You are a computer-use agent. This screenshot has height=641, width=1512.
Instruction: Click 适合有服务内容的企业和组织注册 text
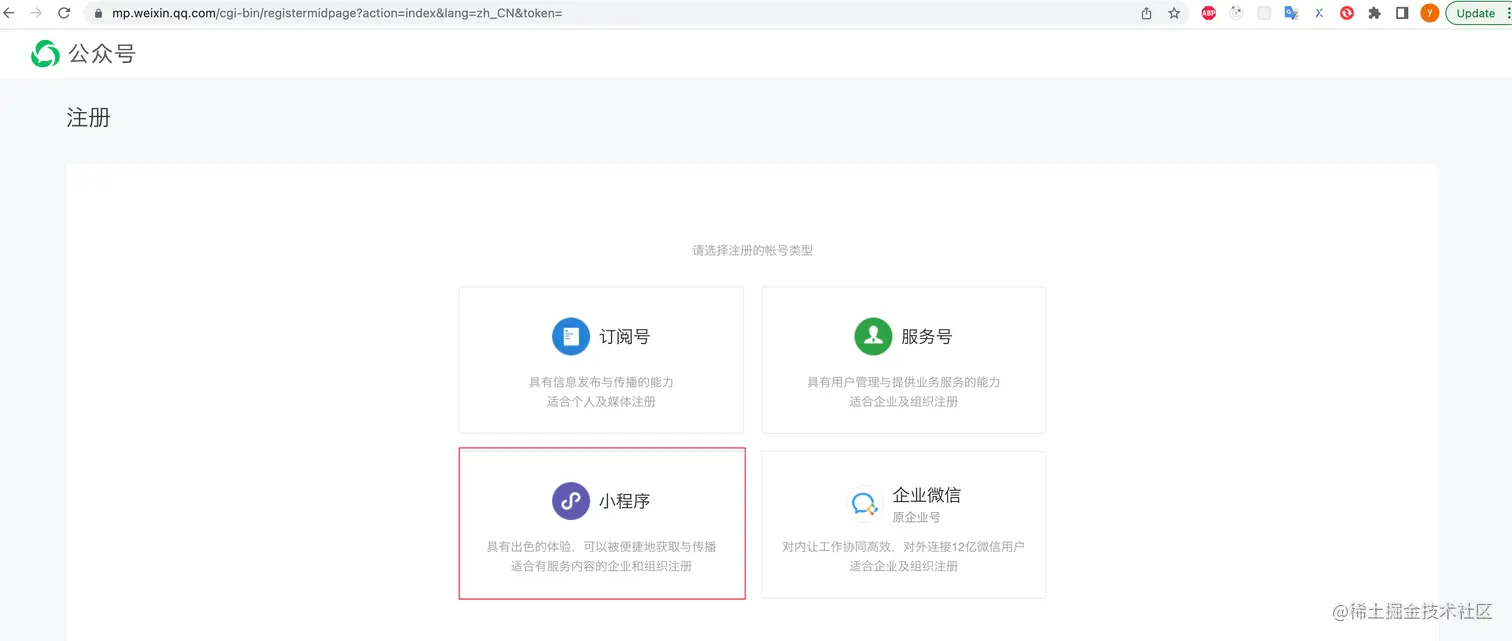tap(601, 566)
